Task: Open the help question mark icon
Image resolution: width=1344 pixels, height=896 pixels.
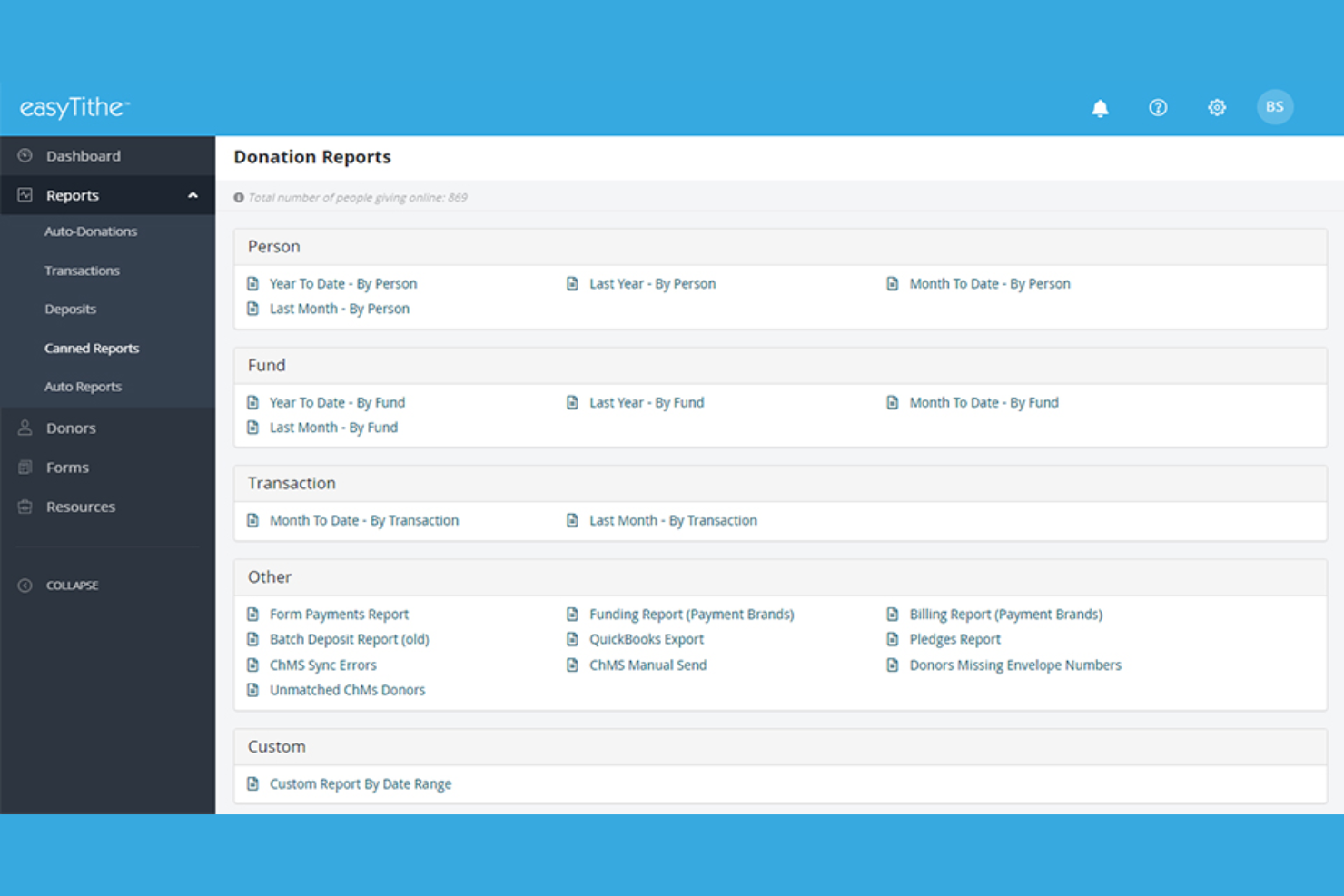Action: (x=1158, y=107)
